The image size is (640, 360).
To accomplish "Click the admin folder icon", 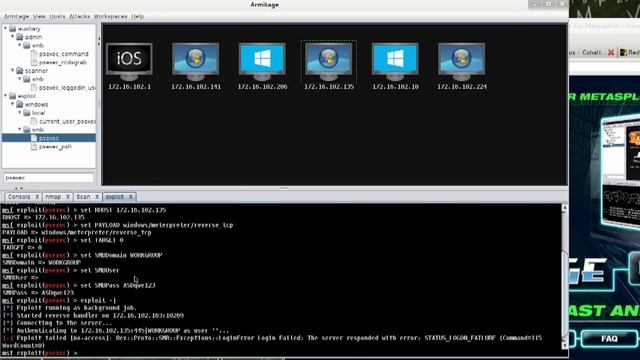I will [x=20, y=37].
